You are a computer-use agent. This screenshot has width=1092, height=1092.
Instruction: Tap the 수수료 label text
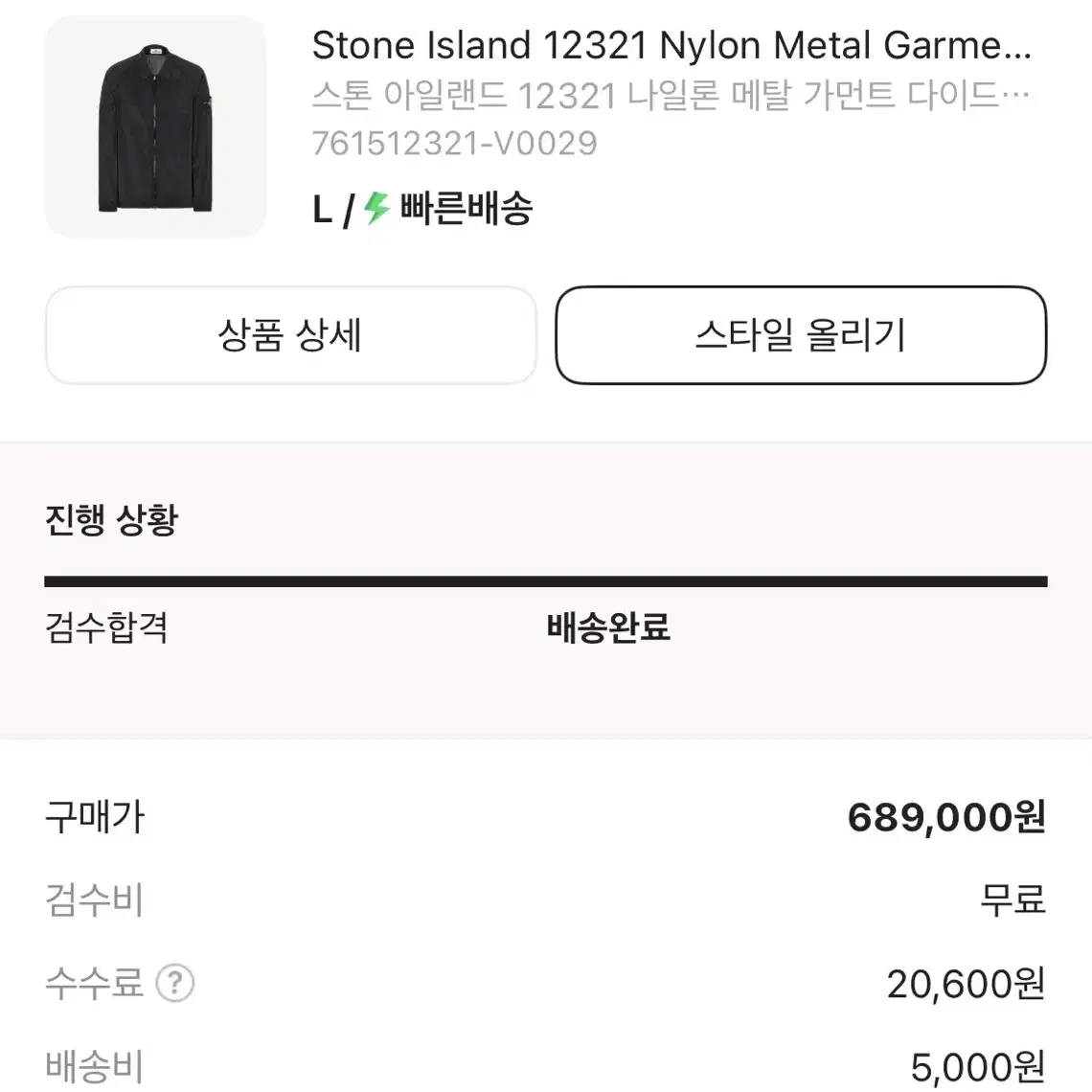[x=94, y=983]
